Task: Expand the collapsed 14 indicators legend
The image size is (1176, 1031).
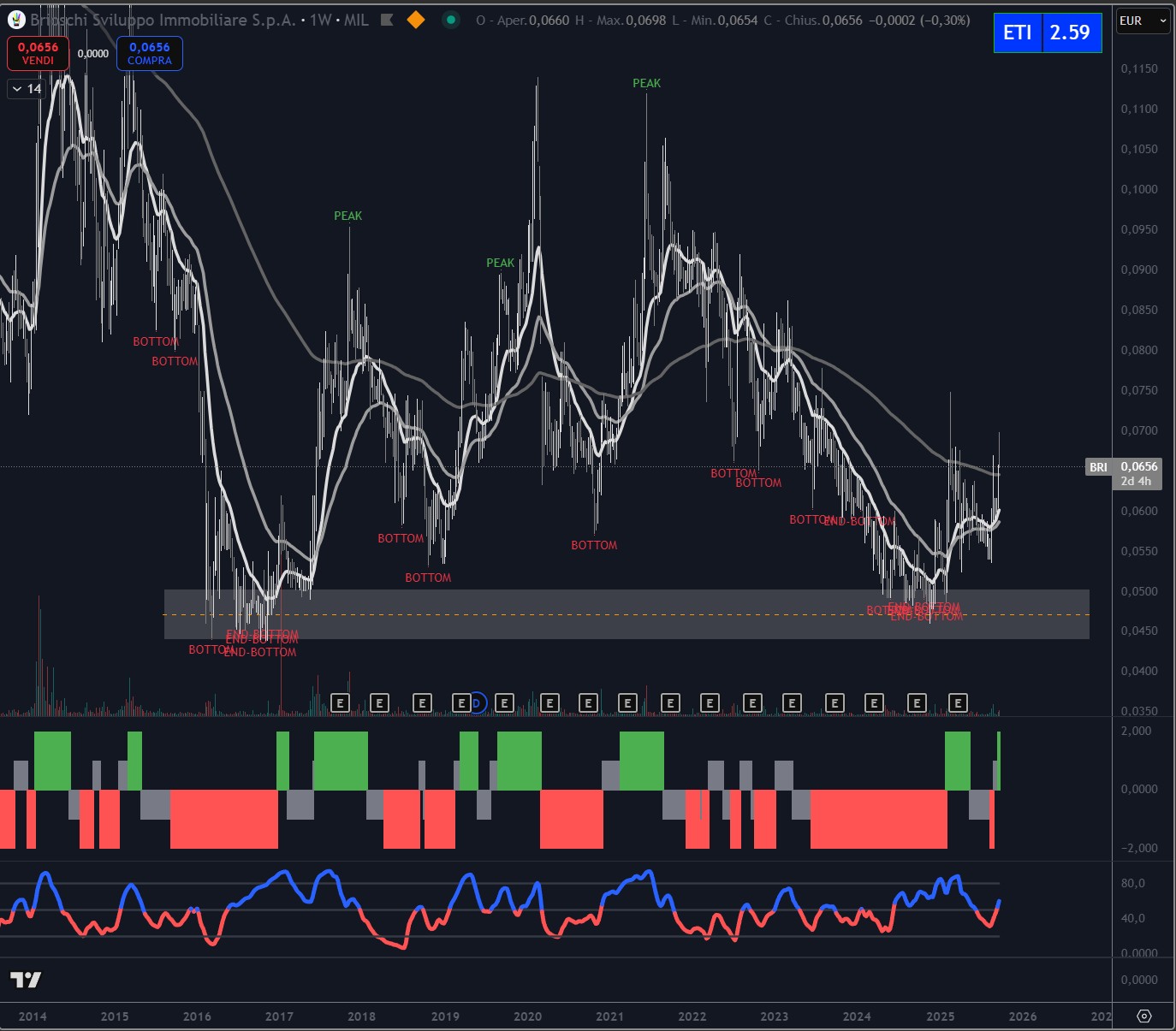Action: [x=27, y=89]
